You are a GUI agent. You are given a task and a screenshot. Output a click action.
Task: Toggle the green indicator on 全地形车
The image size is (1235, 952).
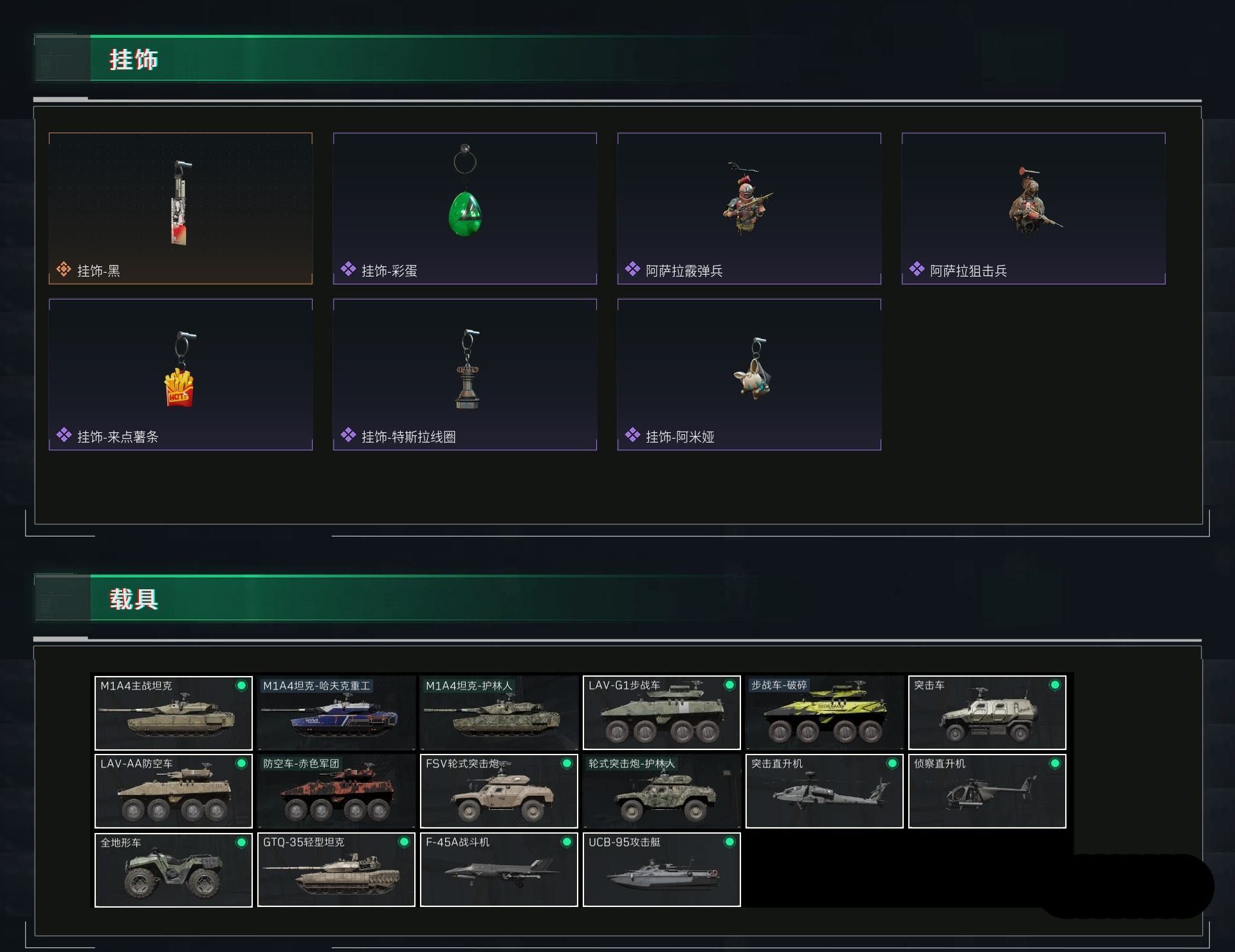(241, 843)
